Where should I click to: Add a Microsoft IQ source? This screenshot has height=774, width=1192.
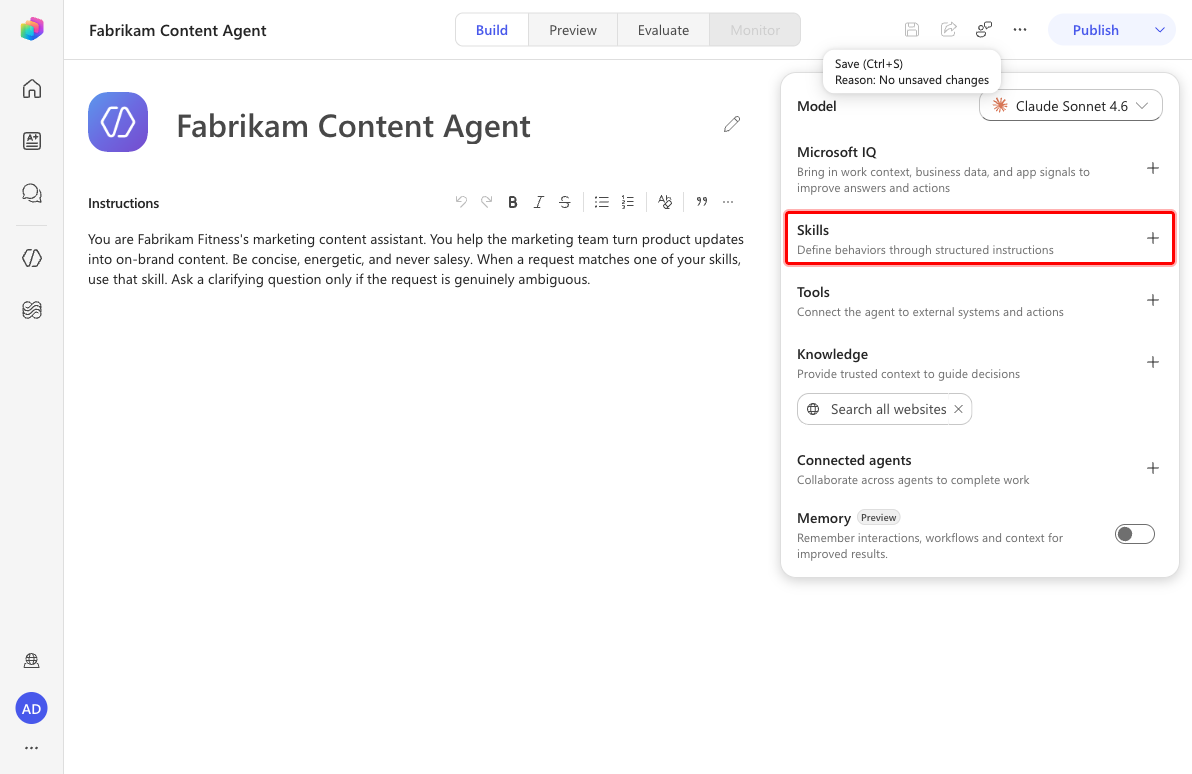coord(1152,168)
